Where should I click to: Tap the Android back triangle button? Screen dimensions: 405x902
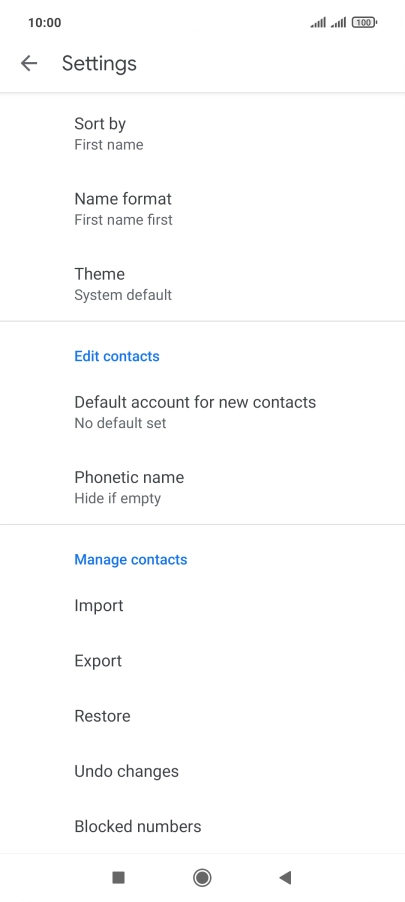pos(285,877)
